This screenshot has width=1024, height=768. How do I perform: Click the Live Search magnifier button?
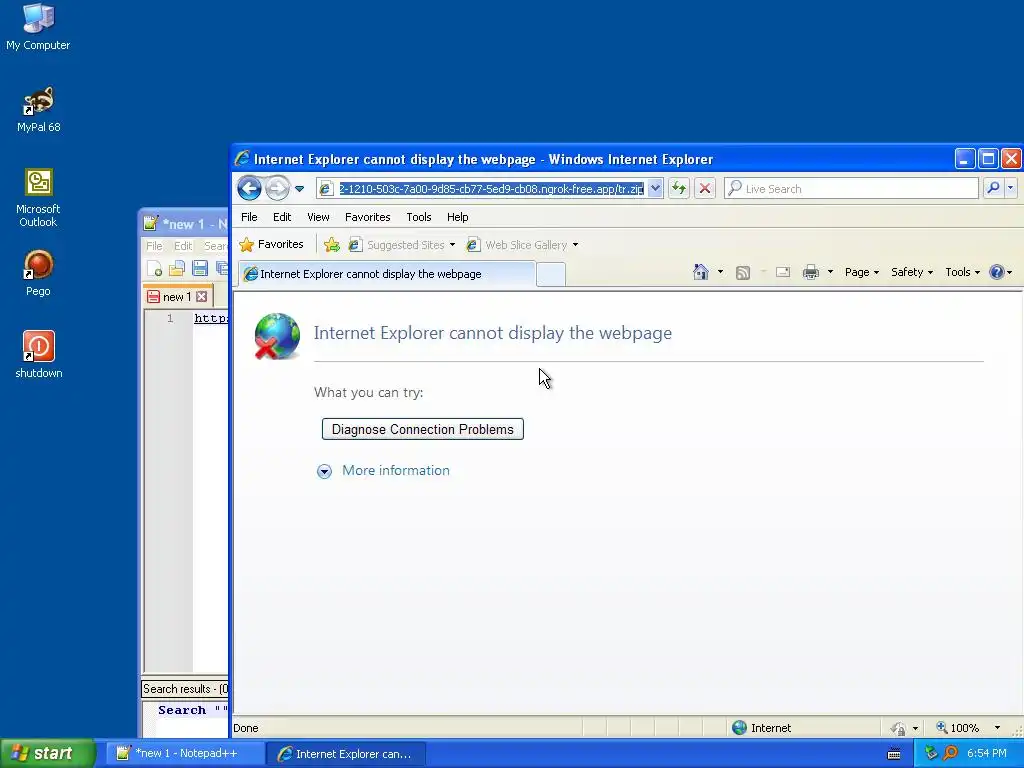tap(993, 188)
